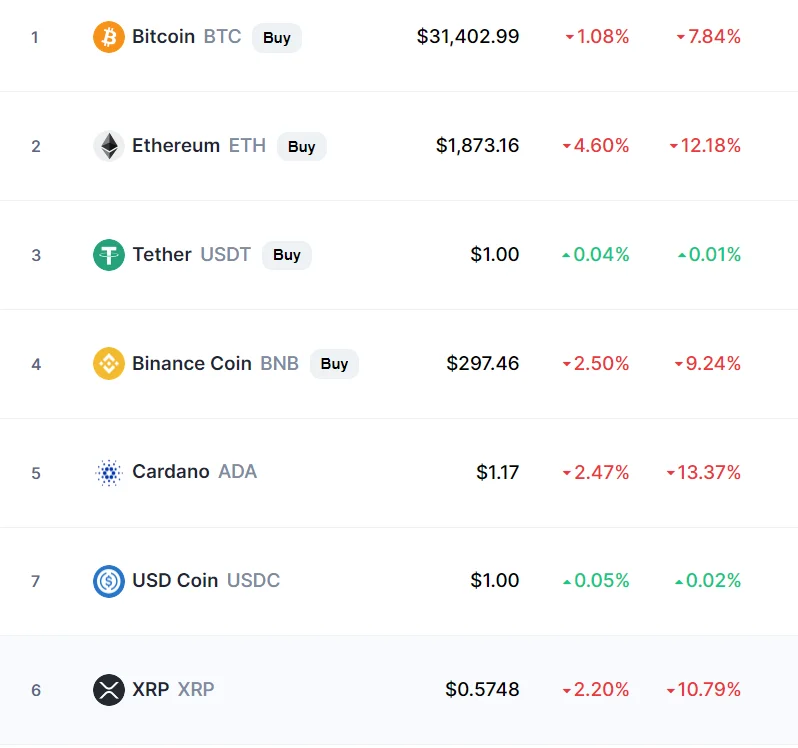Click the Buy button for Binance Coin
The width and height of the screenshot is (798, 748).
coord(334,364)
